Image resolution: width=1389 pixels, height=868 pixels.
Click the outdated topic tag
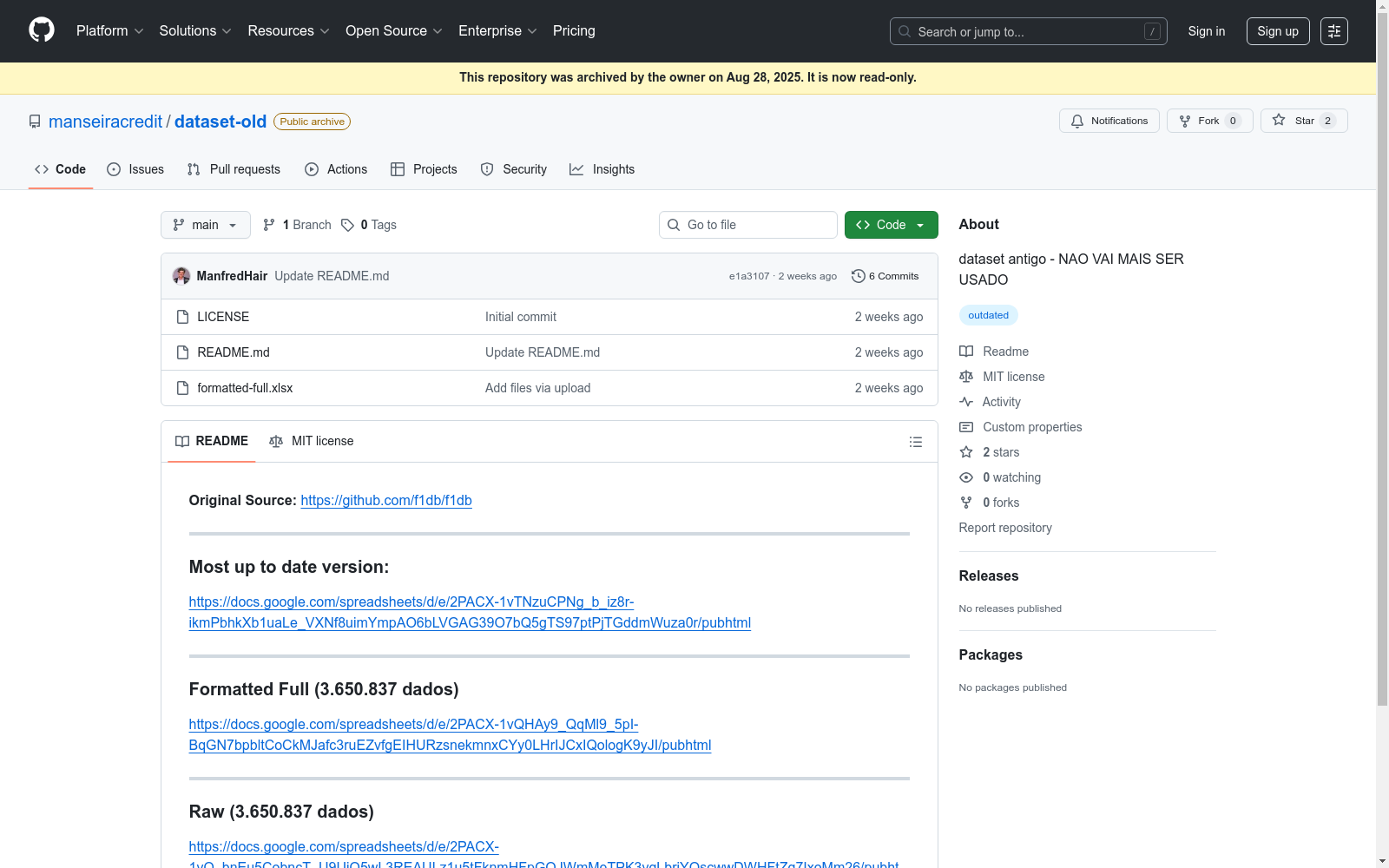(x=988, y=315)
